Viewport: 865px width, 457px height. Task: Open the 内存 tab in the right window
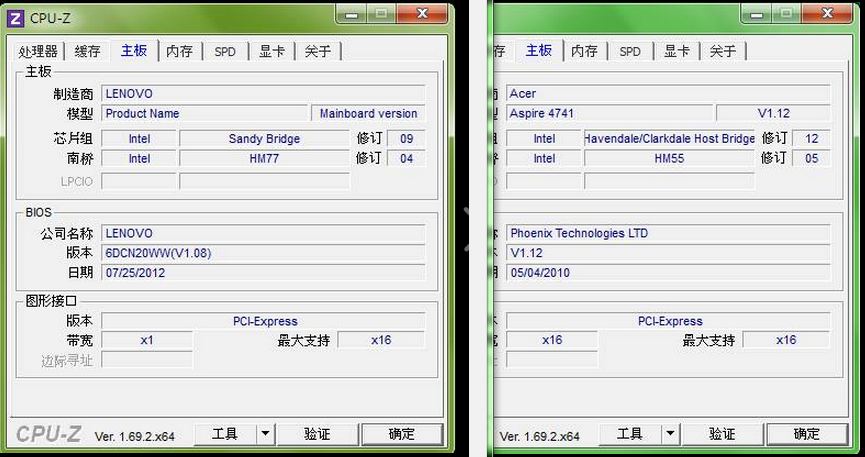click(584, 51)
